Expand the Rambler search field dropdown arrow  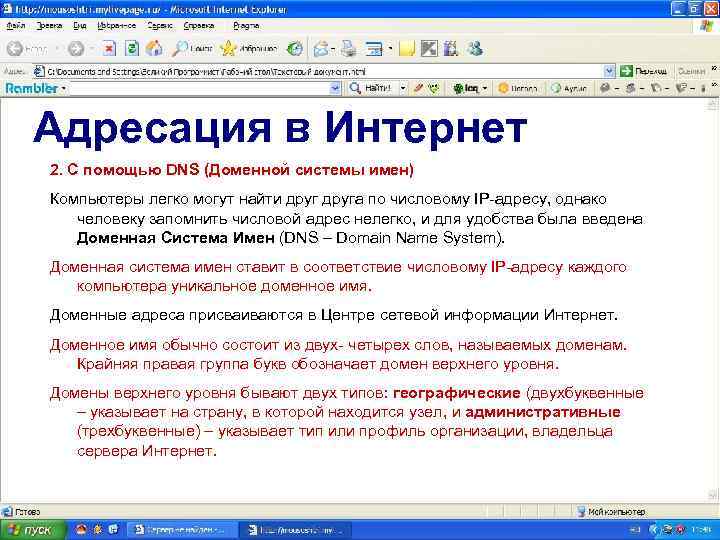[x=336, y=88]
